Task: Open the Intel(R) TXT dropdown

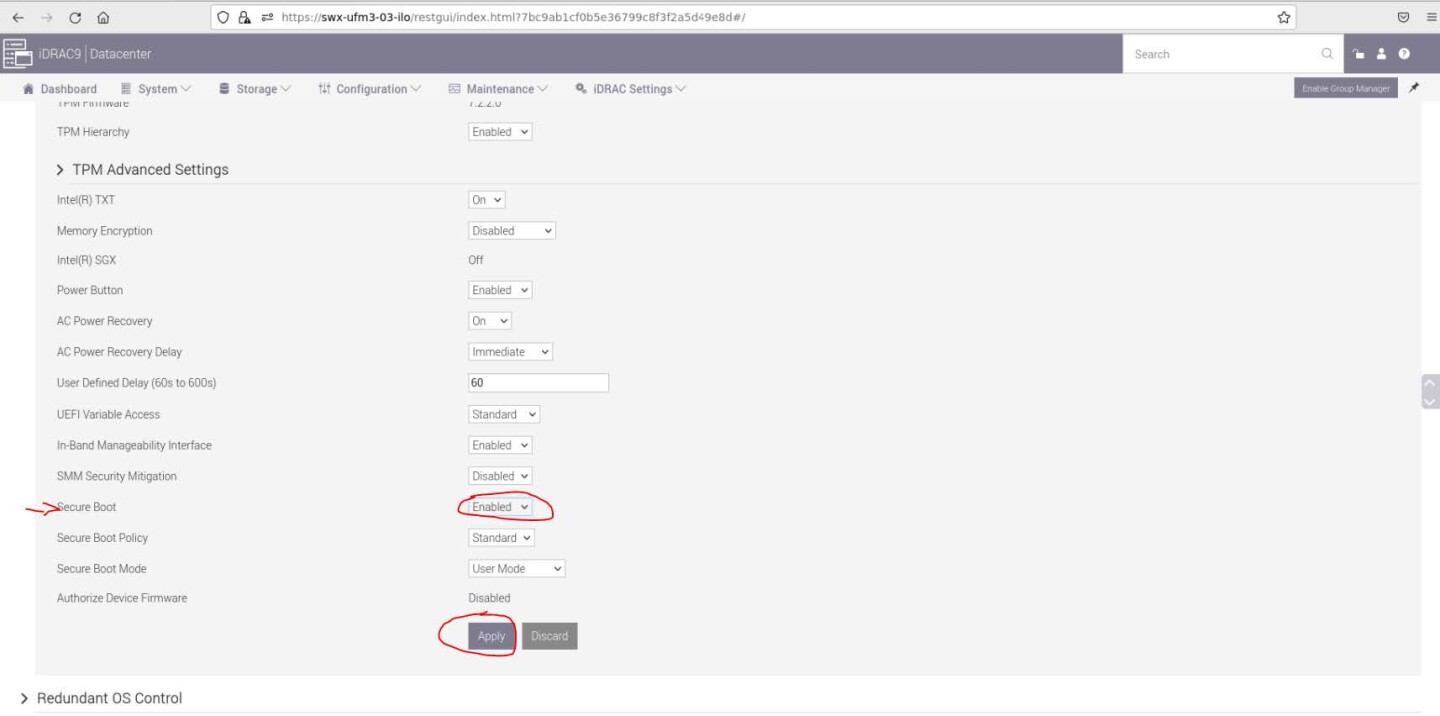Action: pos(487,200)
